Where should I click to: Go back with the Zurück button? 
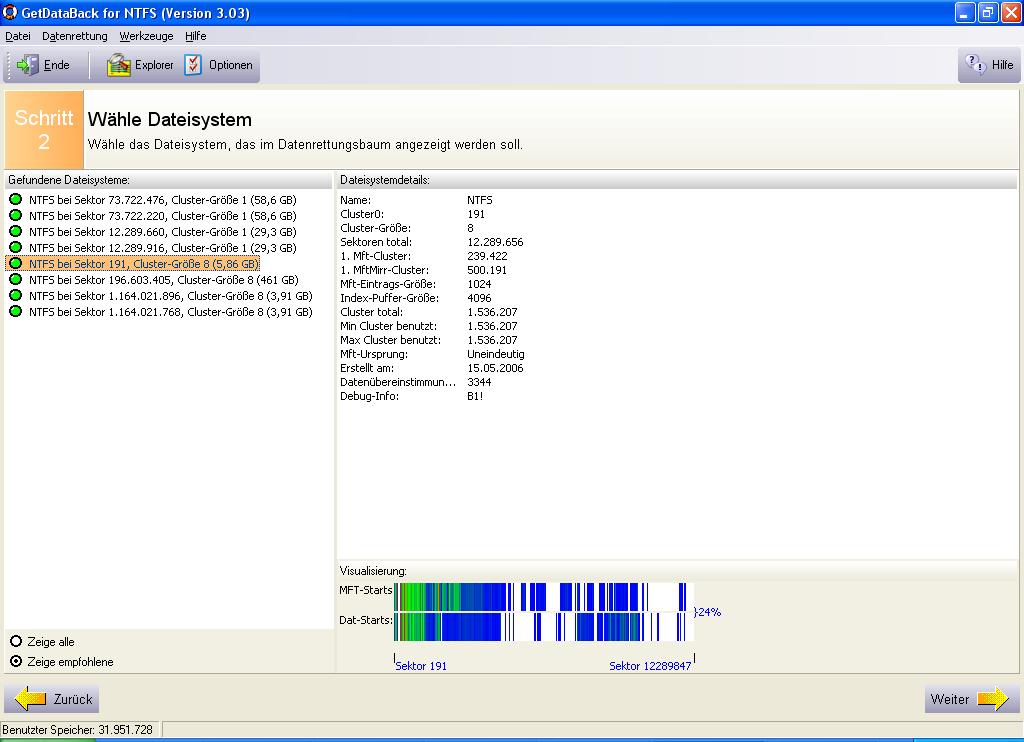52,699
